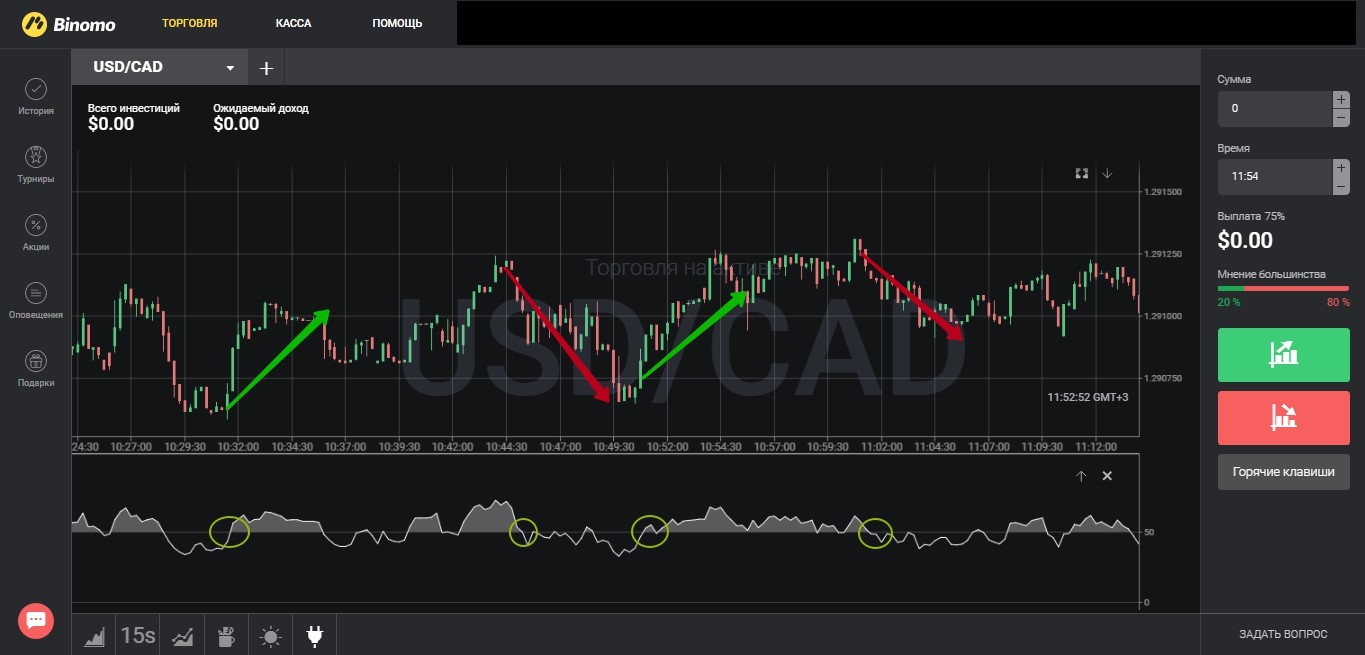Click the majority opinion sentiment bar
Image resolution: width=1365 pixels, height=655 pixels.
pos(1283,289)
